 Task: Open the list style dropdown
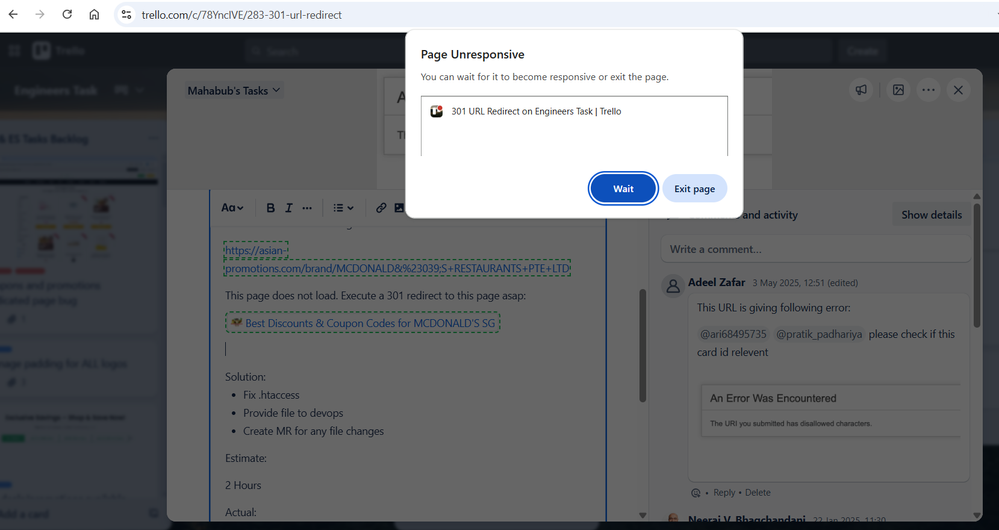click(x=343, y=208)
